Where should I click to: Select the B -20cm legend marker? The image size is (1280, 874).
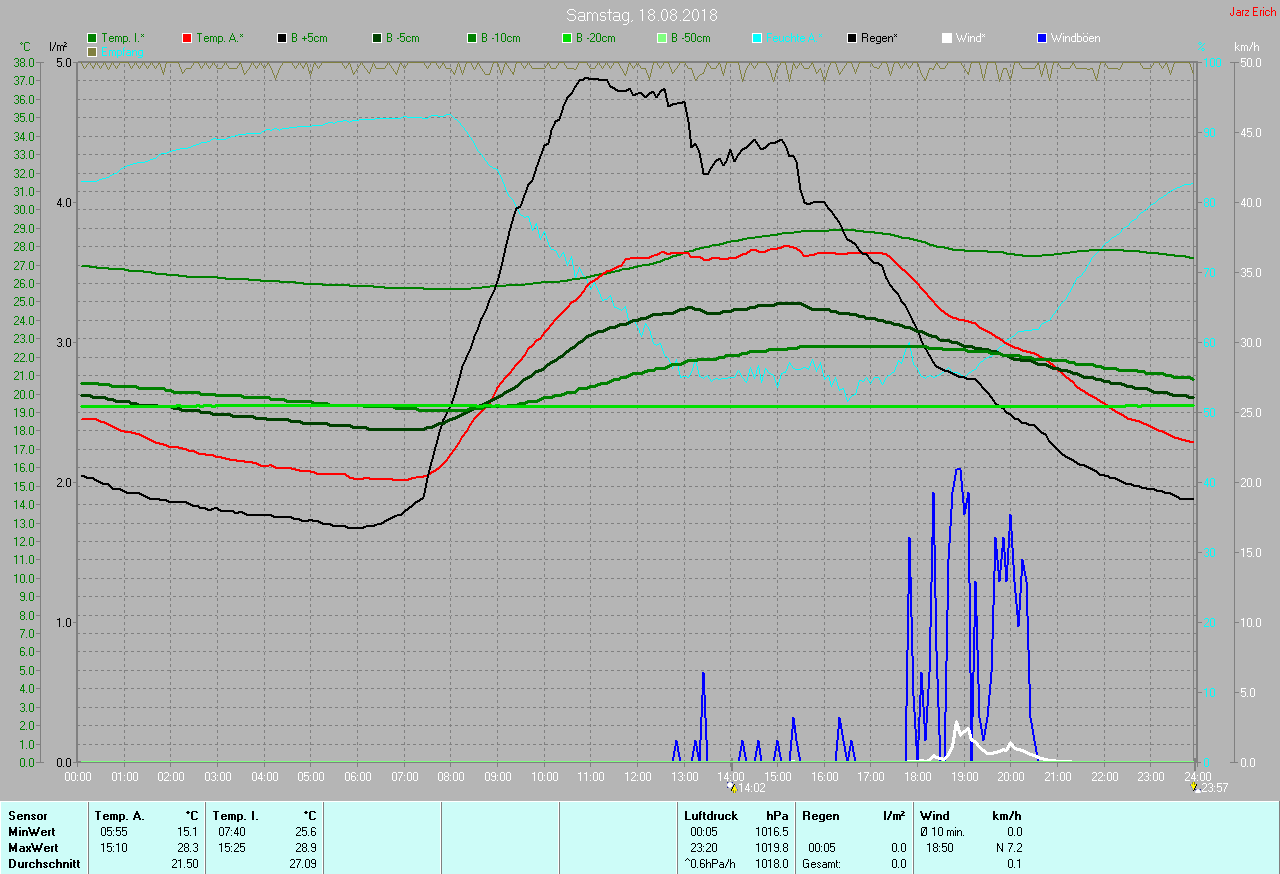point(566,38)
